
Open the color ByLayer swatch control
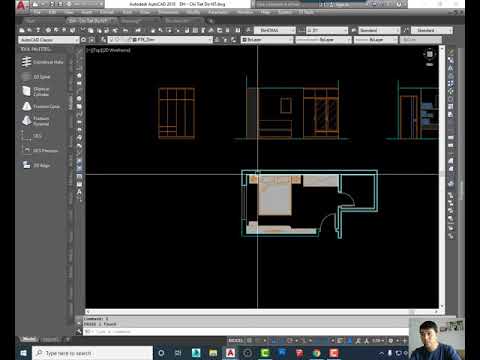pyautogui.click(x=267, y=40)
